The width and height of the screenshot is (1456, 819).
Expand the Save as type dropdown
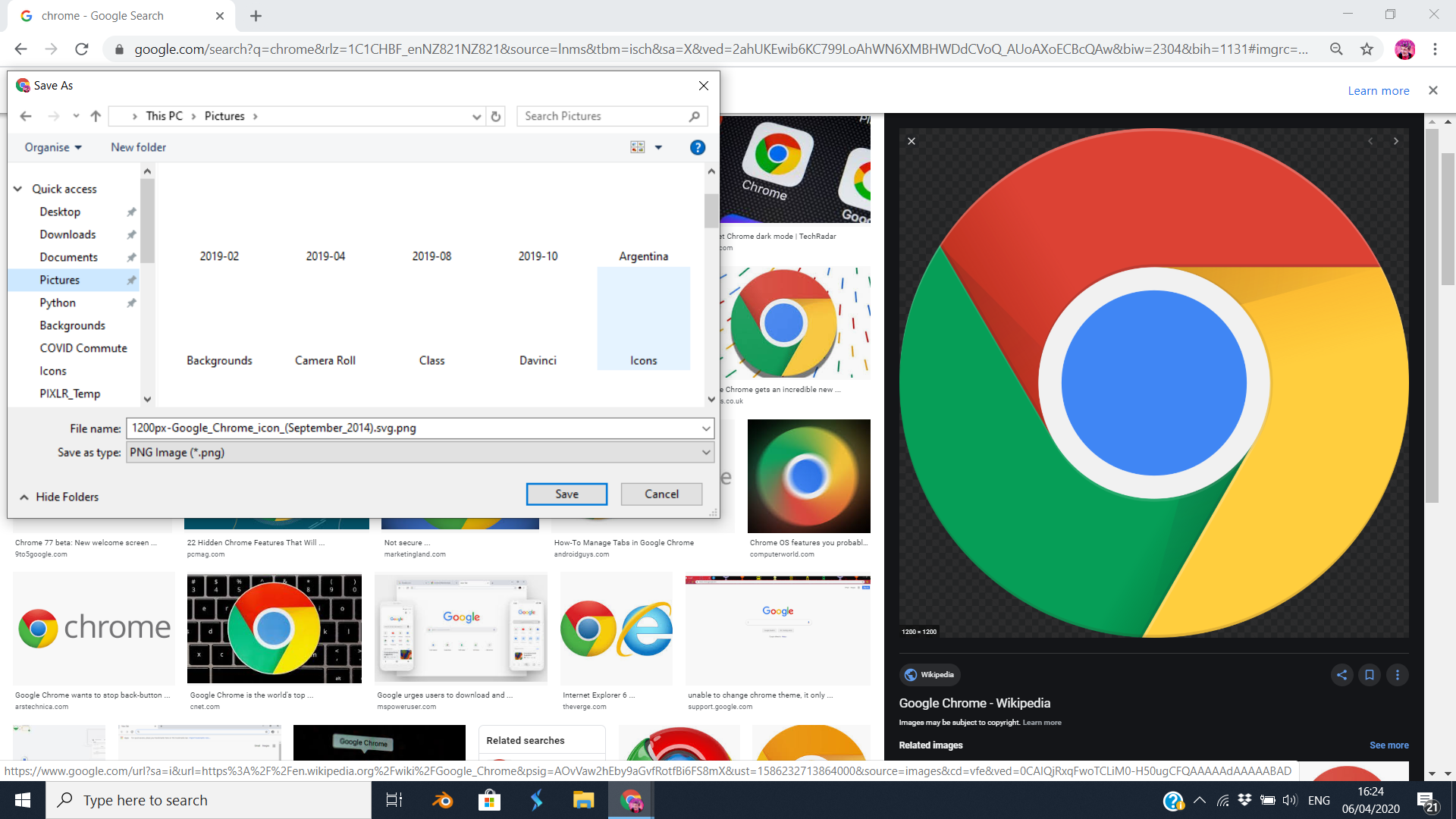707,452
